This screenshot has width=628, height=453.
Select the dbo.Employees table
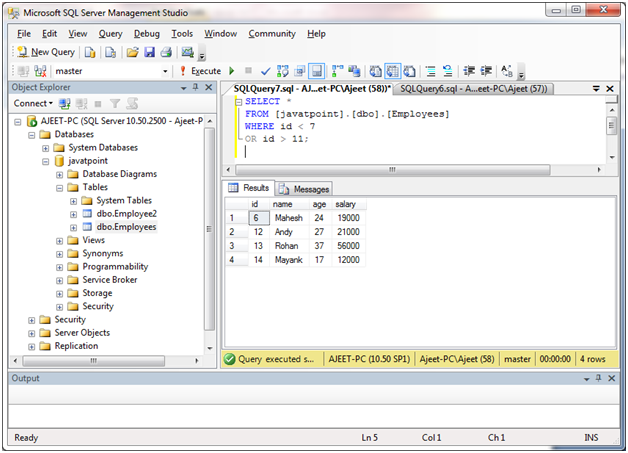[x=126, y=227]
